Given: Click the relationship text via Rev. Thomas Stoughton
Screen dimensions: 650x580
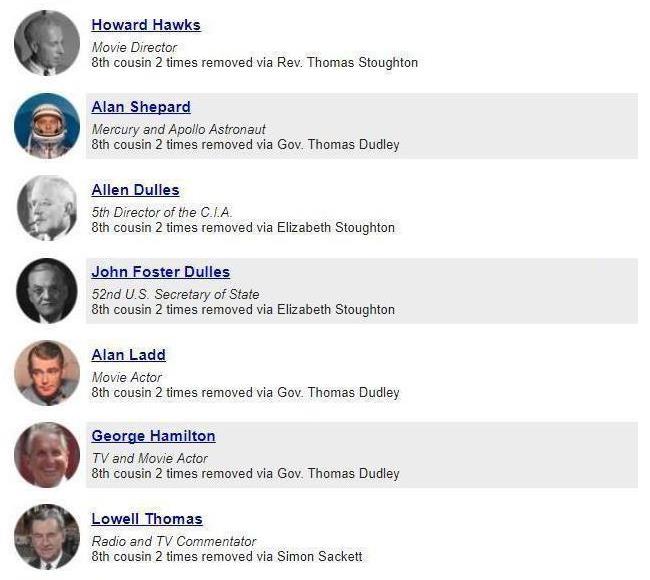Looking at the screenshot, I should 255,63.
